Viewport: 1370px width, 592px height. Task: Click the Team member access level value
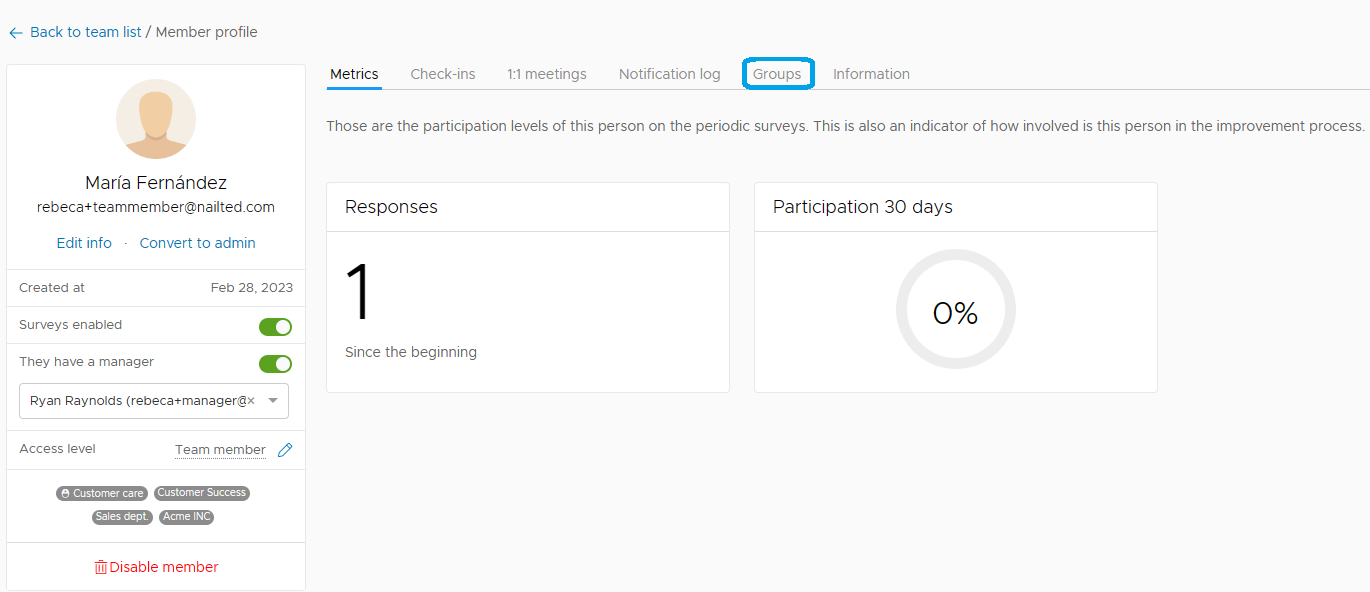220,450
